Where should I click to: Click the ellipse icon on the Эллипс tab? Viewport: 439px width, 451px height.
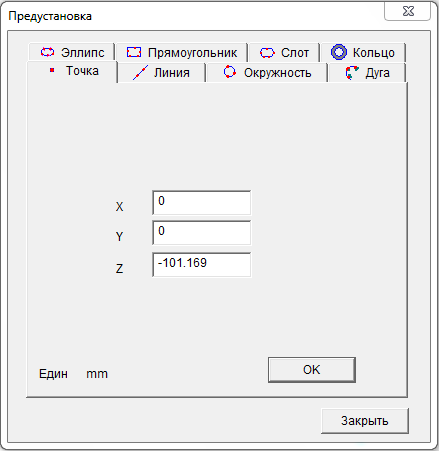pyautogui.click(x=47, y=52)
